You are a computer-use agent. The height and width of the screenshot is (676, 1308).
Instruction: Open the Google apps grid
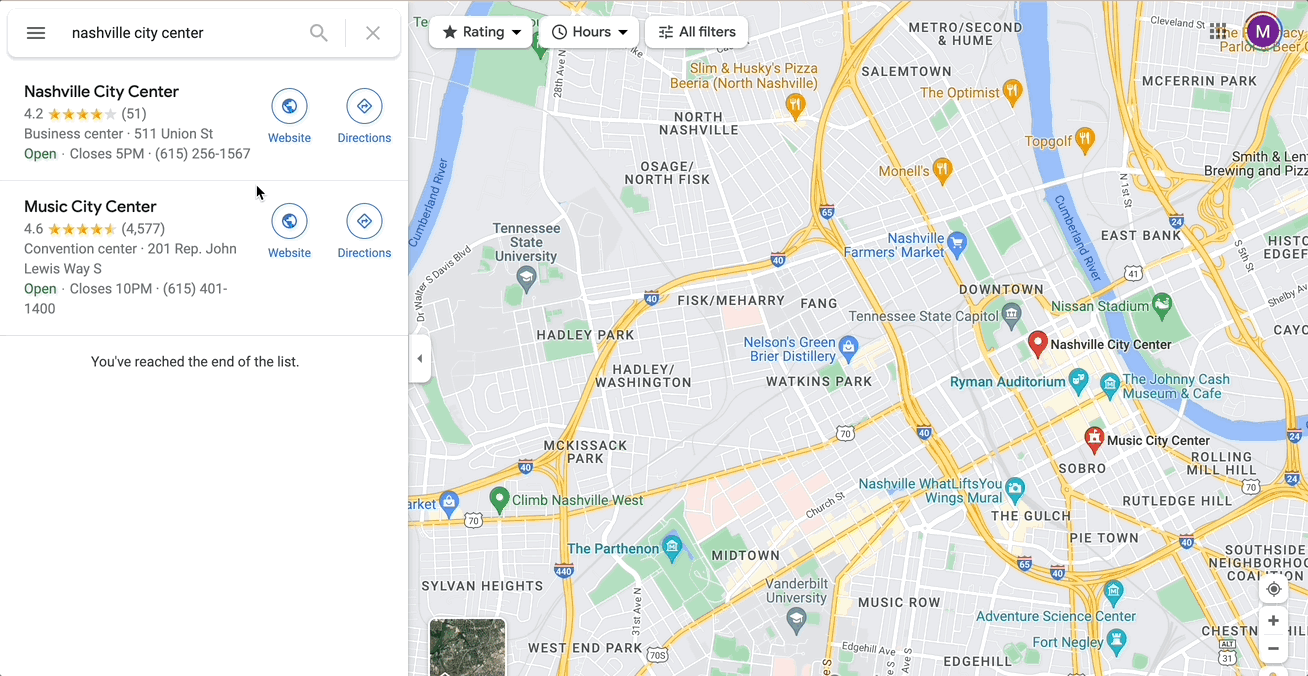point(1218,31)
